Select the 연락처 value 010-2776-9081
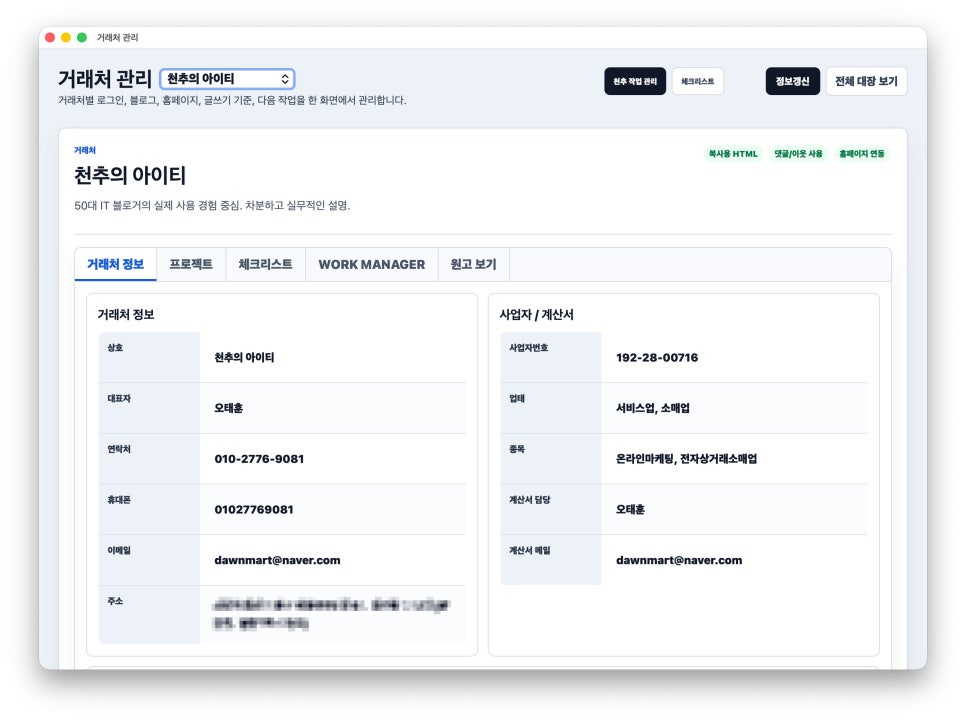Image resolution: width=966 pixels, height=721 pixels. pos(259,459)
